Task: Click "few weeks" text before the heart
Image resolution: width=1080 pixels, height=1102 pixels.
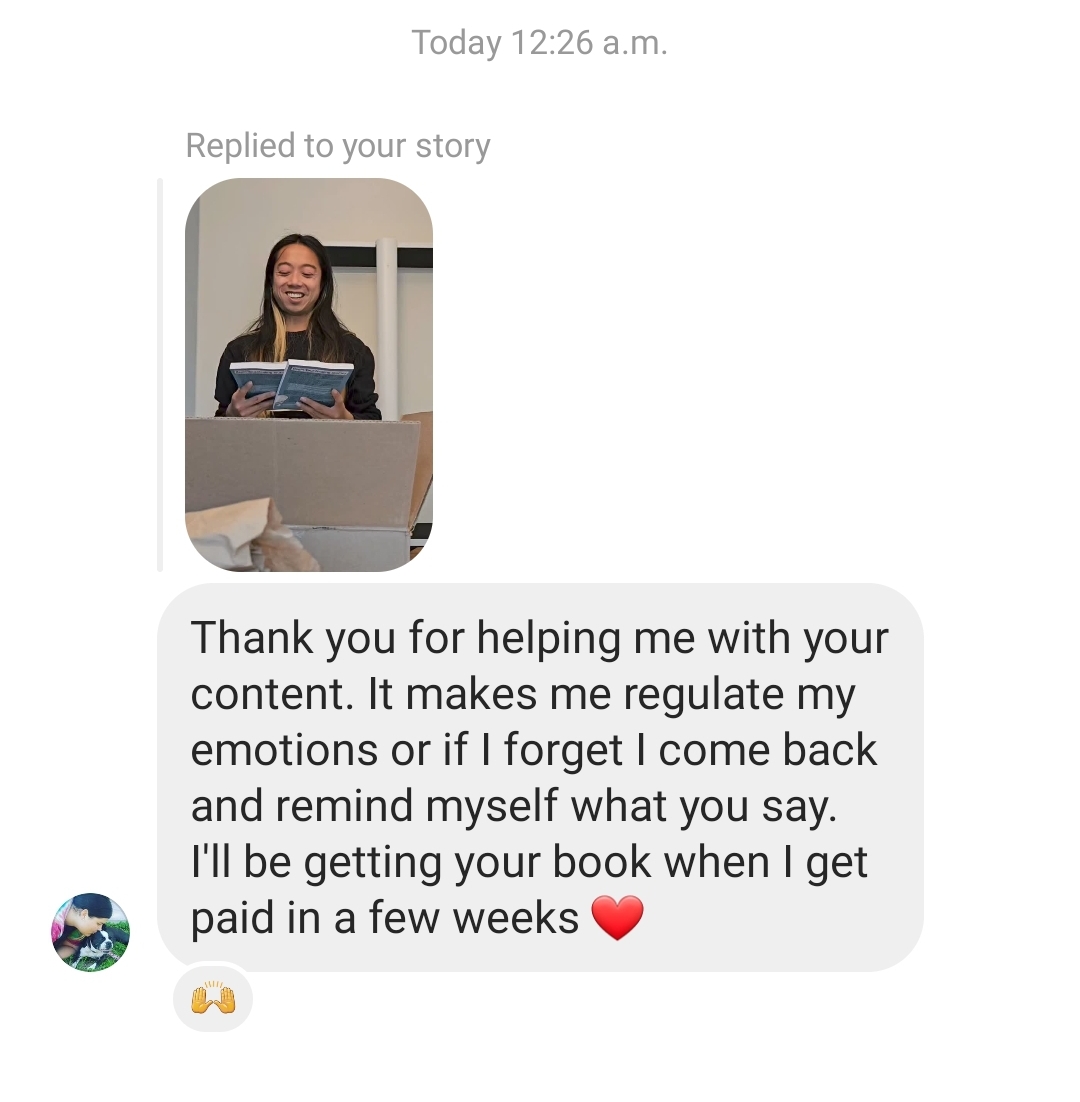Action: pyautogui.click(x=474, y=918)
